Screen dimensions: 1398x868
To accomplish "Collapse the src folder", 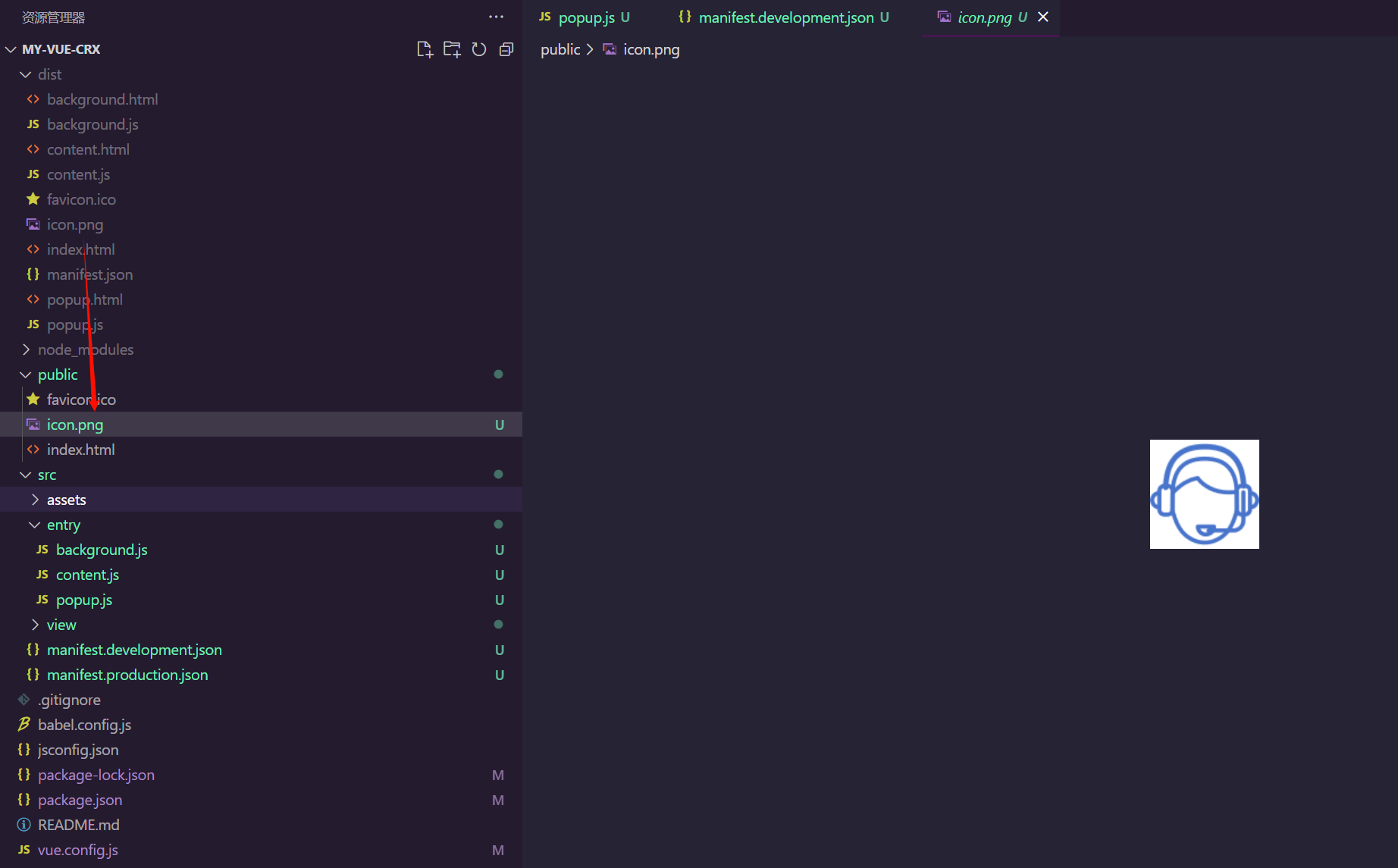I will (26, 475).
